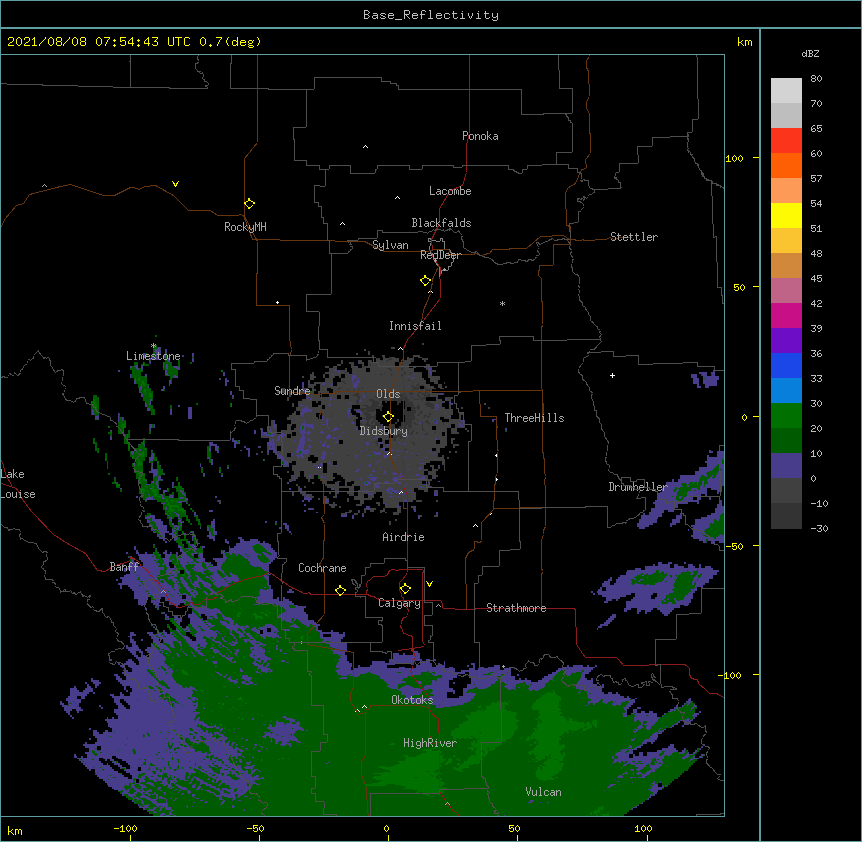
Task: Click the Strathmore town label
Action: (x=516, y=608)
